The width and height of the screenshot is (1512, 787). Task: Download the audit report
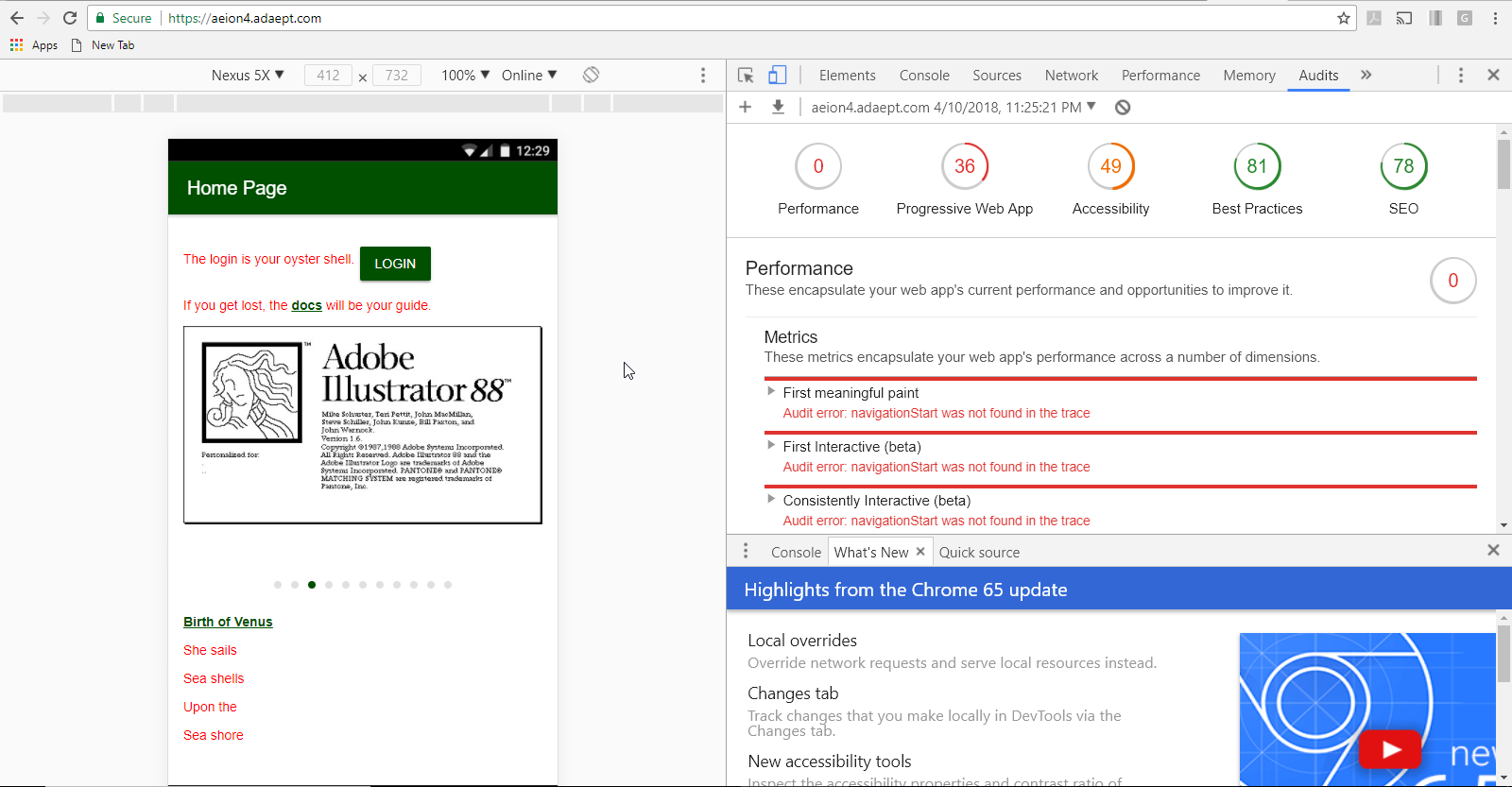pos(778,107)
